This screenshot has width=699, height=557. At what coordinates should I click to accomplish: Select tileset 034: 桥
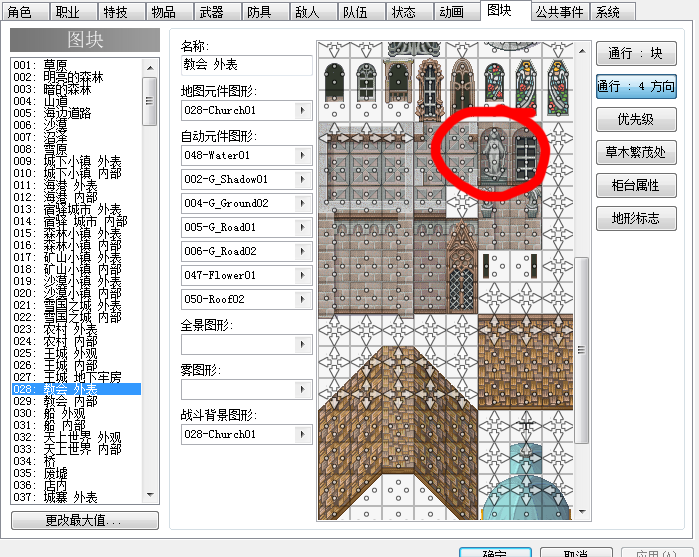(x=76, y=461)
